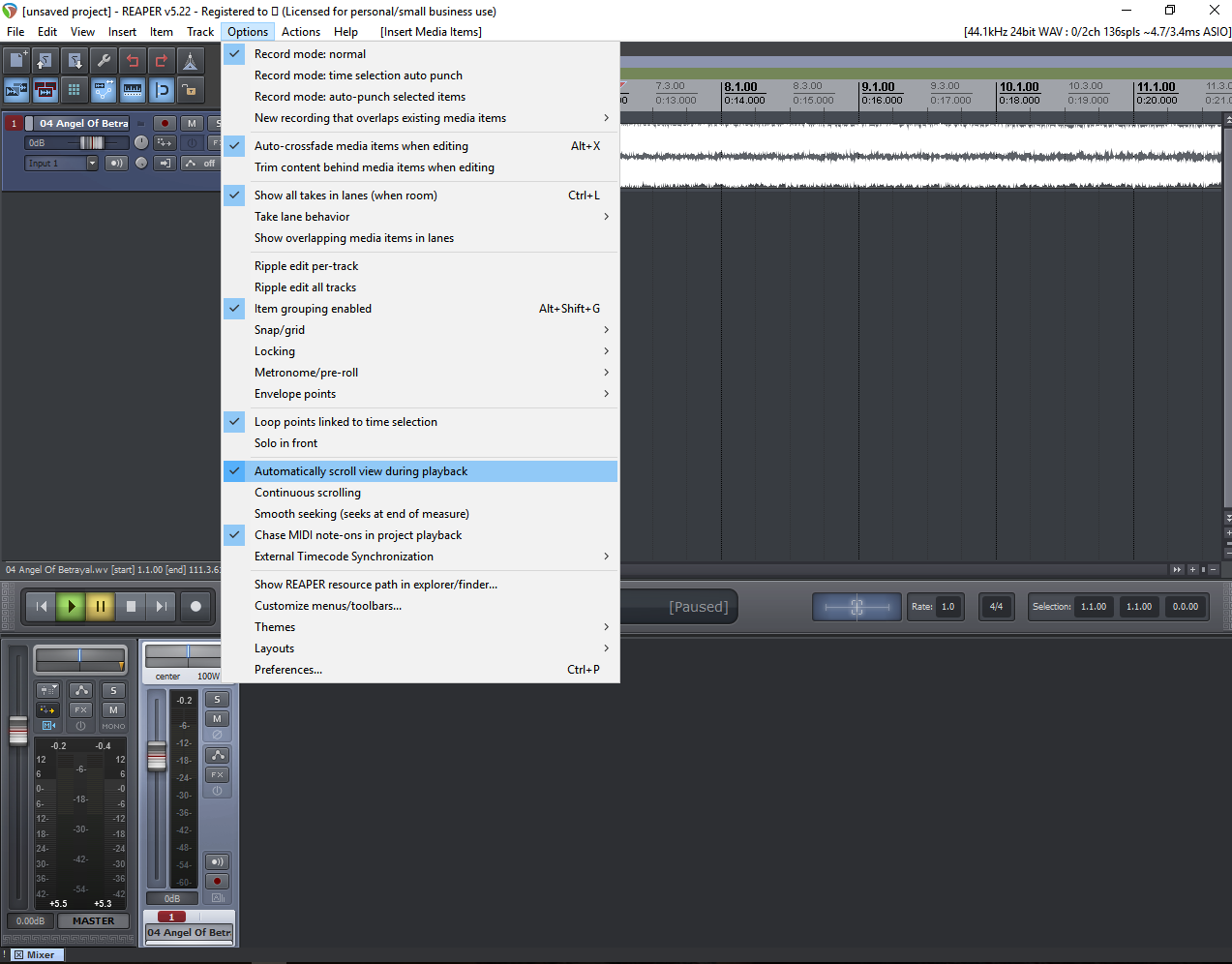Toggle record monitoring speaker icon on track 1
Image resolution: width=1232 pixels, height=964 pixels.
coord(116,163)
